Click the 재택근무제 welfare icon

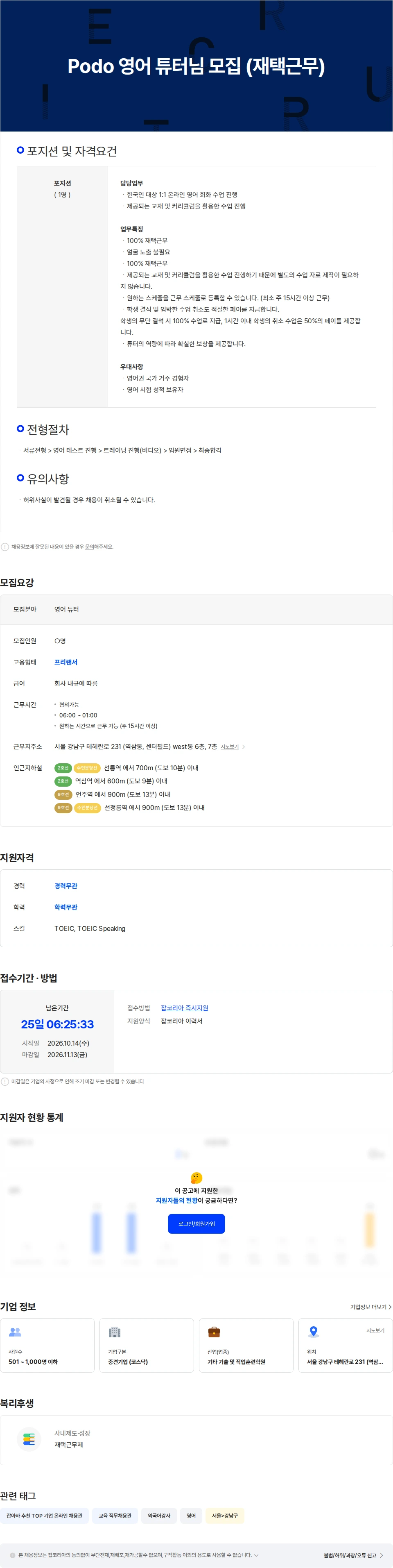(x=29, y=1440)
